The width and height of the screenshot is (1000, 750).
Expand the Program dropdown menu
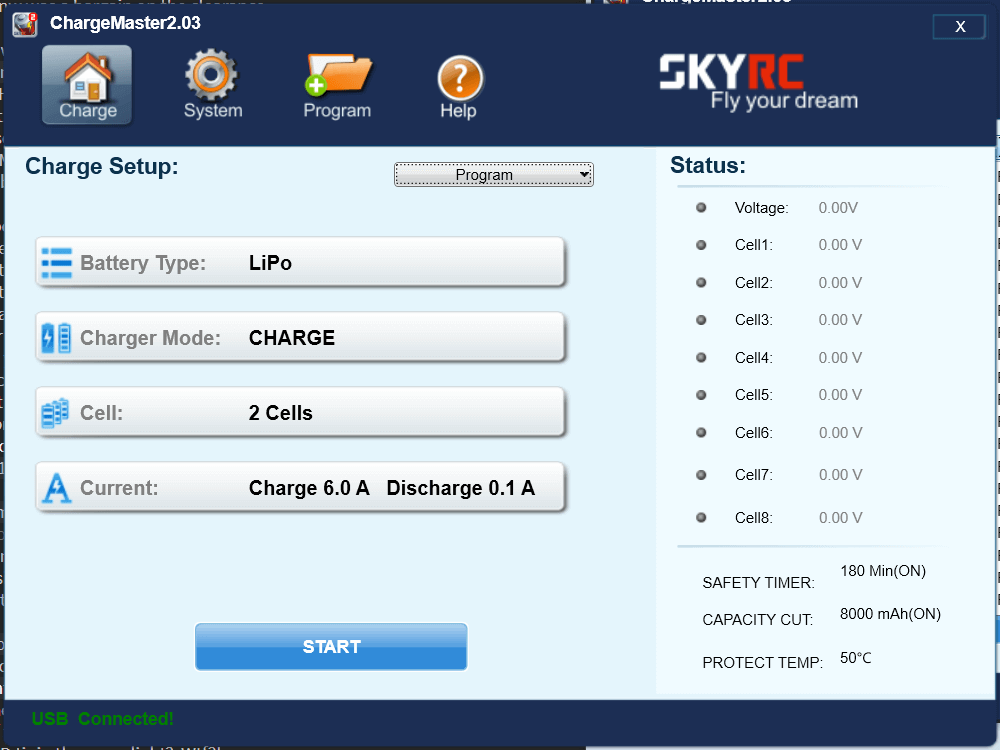[494, 175]
